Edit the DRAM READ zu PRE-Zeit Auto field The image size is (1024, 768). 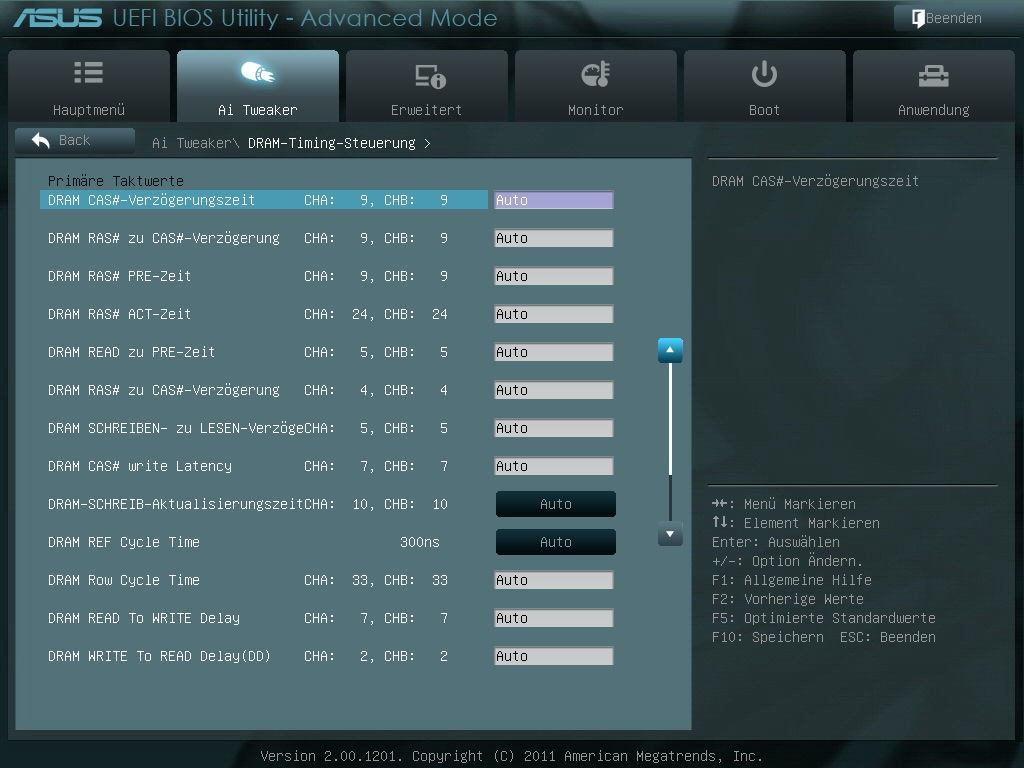click(554, 353)
